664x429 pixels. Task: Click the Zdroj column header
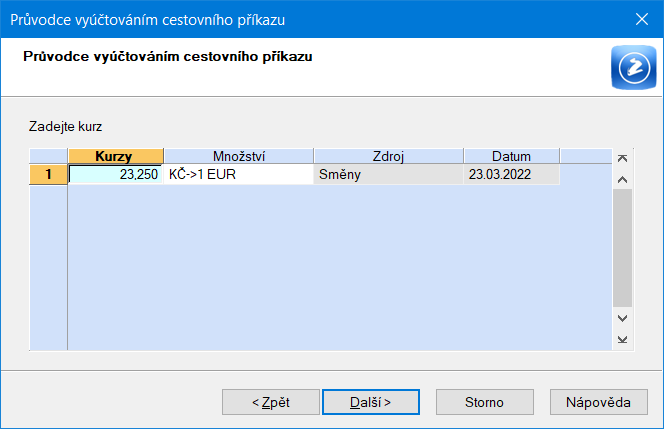(x=388, y=156)
